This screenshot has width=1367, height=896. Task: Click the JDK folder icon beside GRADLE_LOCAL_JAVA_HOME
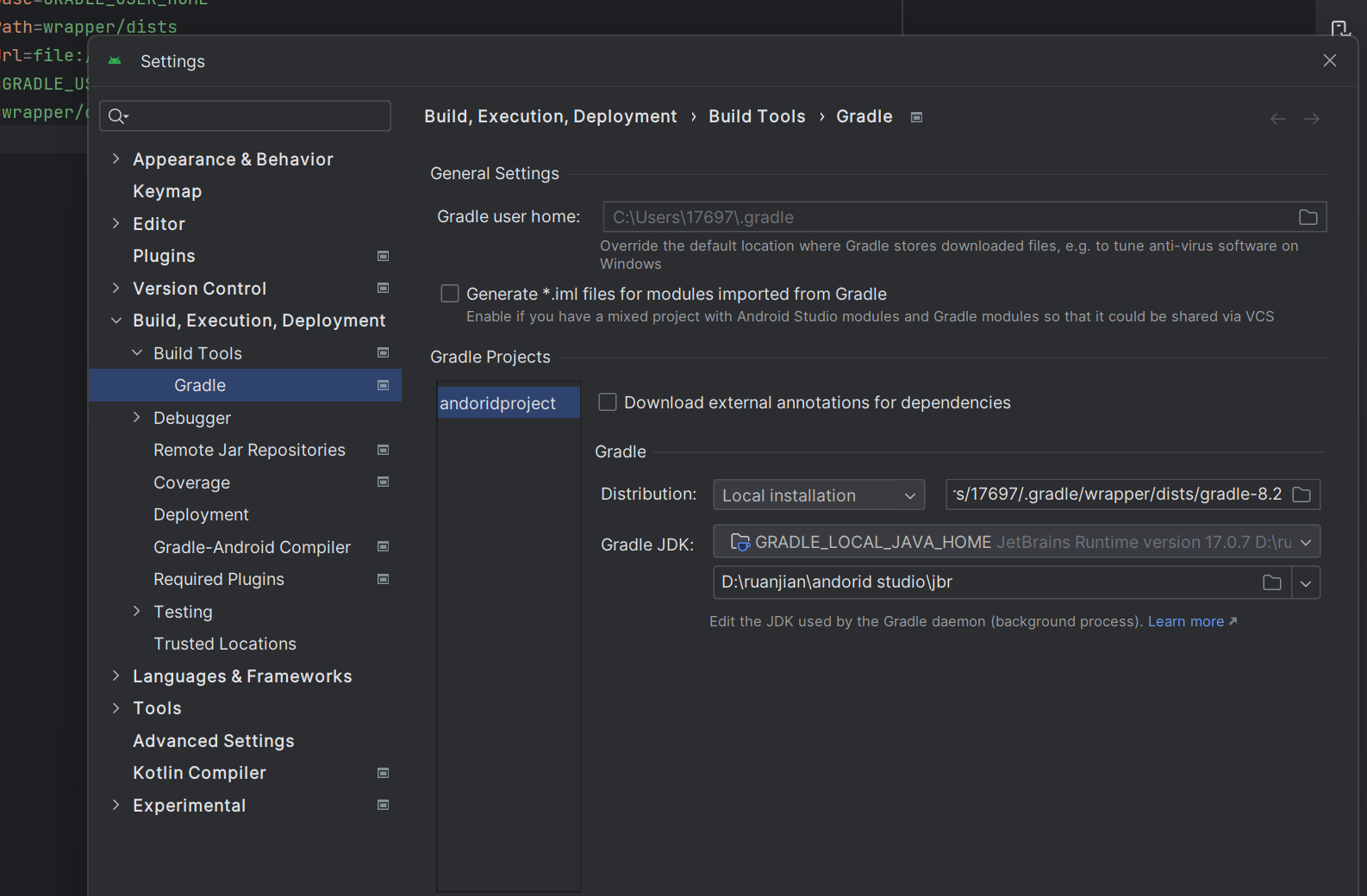click(x=740, y=542)
